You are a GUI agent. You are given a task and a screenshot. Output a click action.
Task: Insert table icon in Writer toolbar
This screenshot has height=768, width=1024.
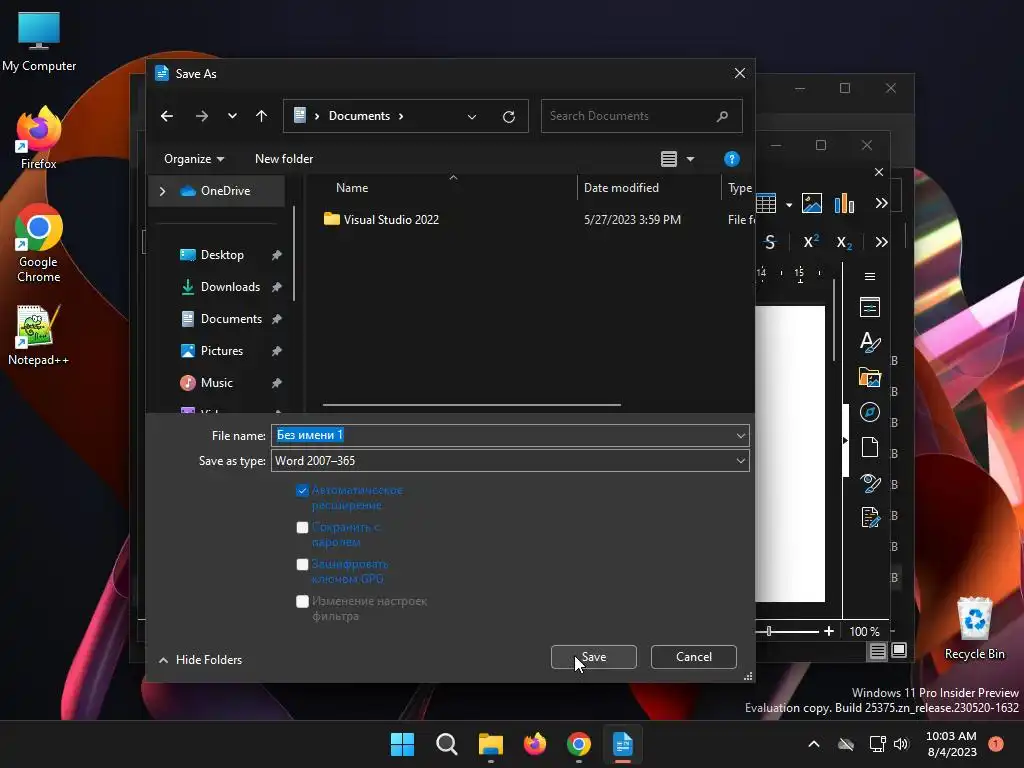(x=766, y=204)
